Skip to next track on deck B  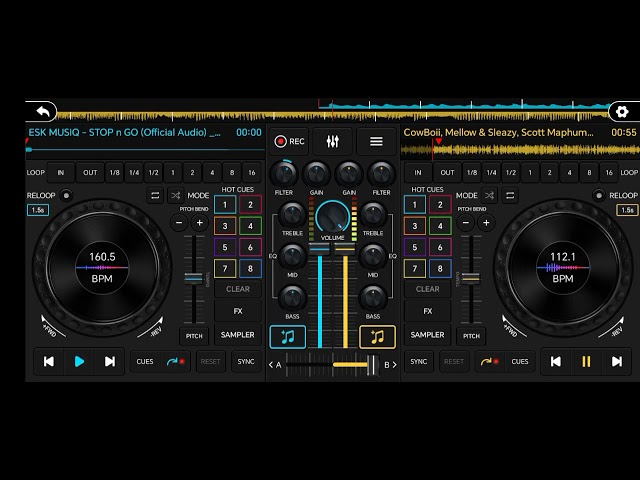coord(616,361)
